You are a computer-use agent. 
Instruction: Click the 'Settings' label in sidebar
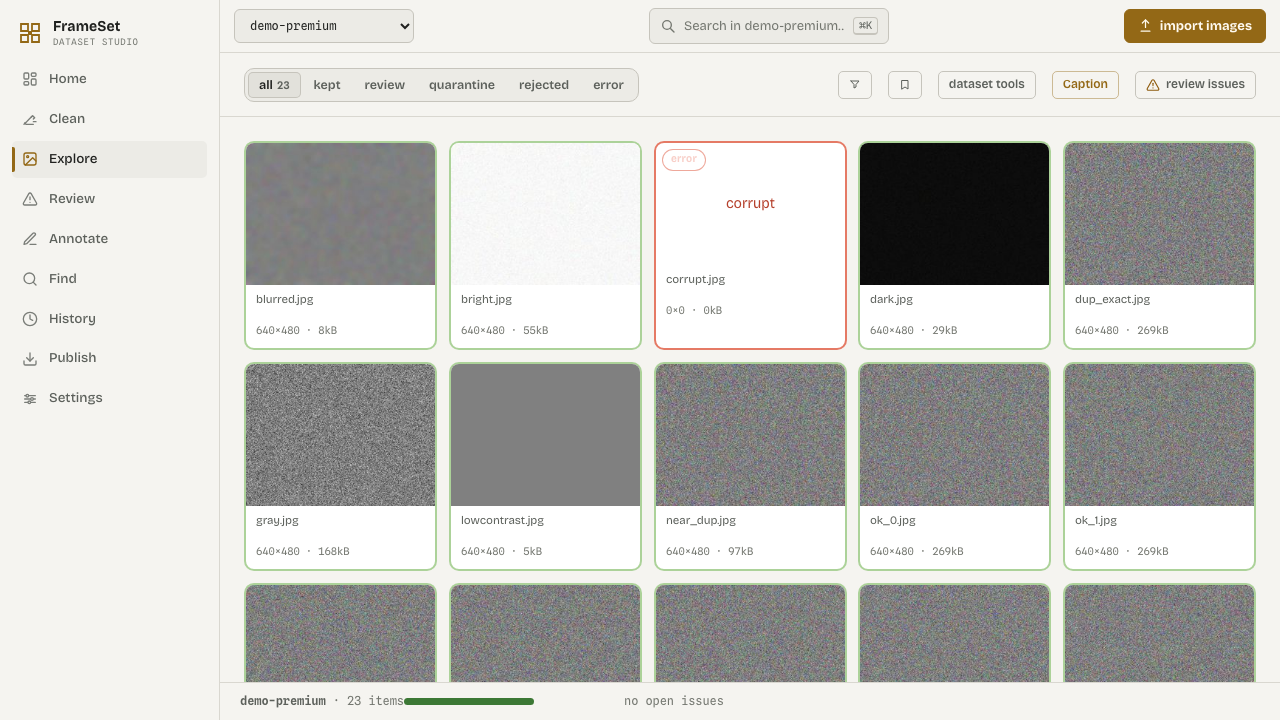pyautogui.click(x=76, y=398)
